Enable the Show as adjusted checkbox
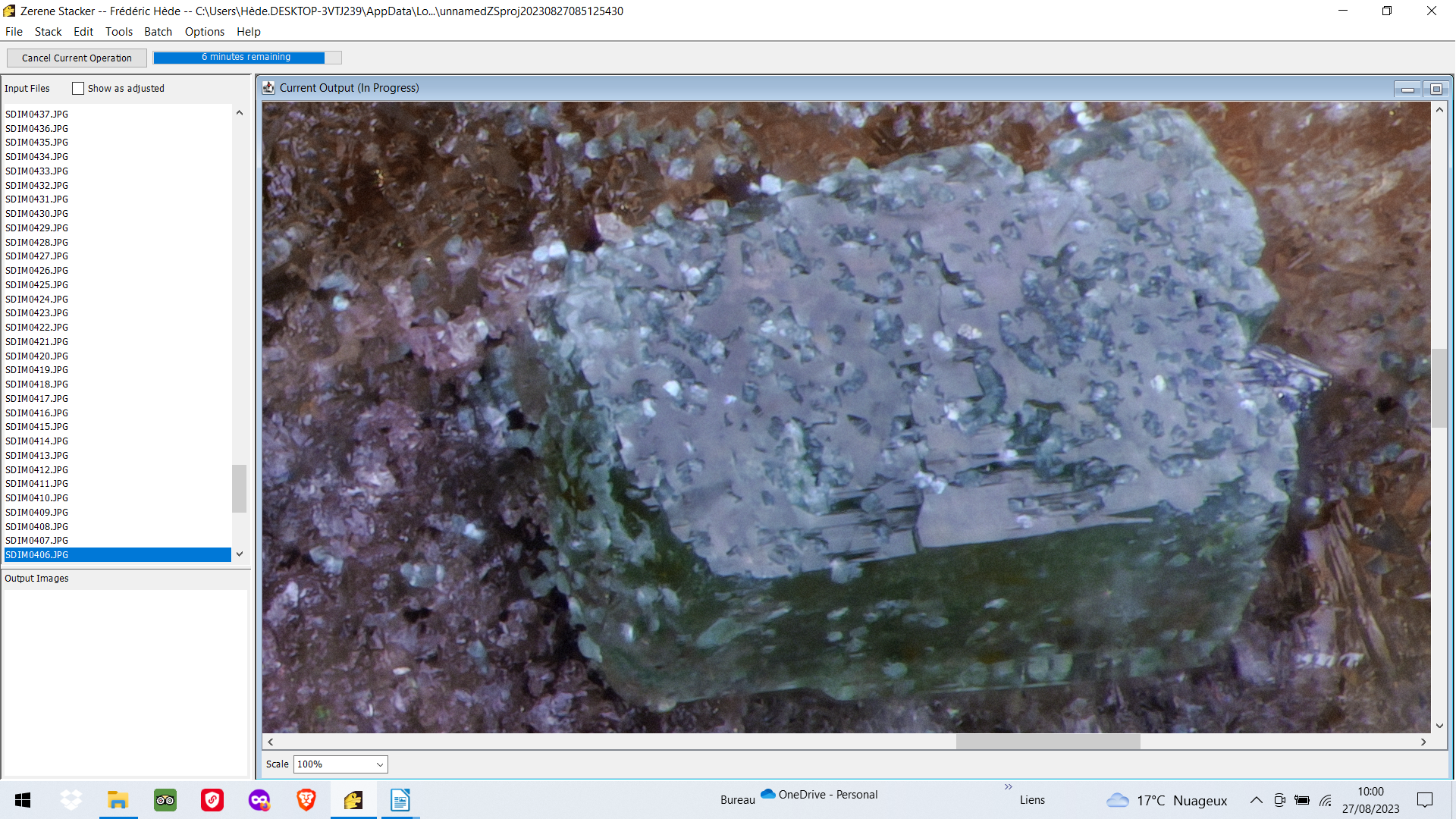Screen dimensions: 1456x819 (x=78, y=89)
